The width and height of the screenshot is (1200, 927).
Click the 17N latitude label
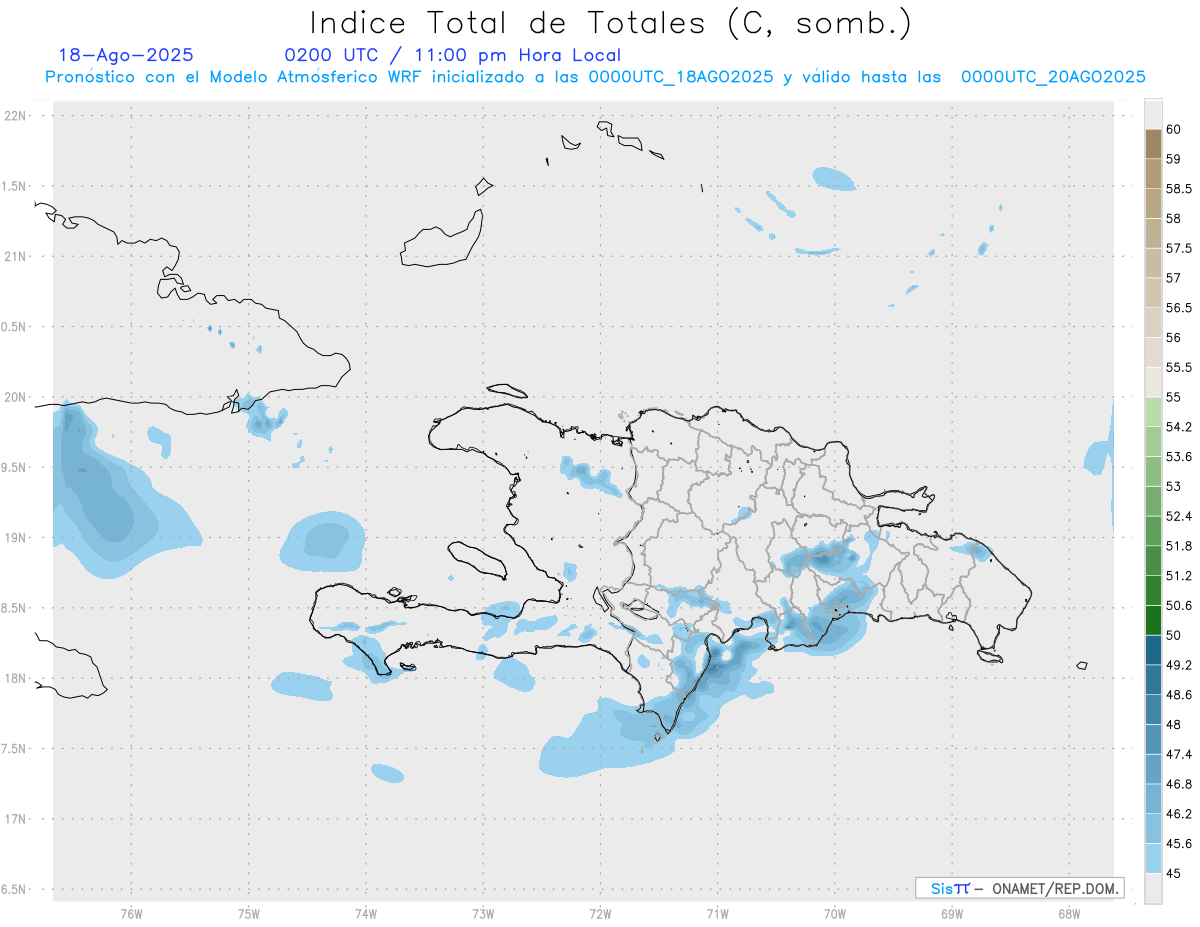point(16,819)
